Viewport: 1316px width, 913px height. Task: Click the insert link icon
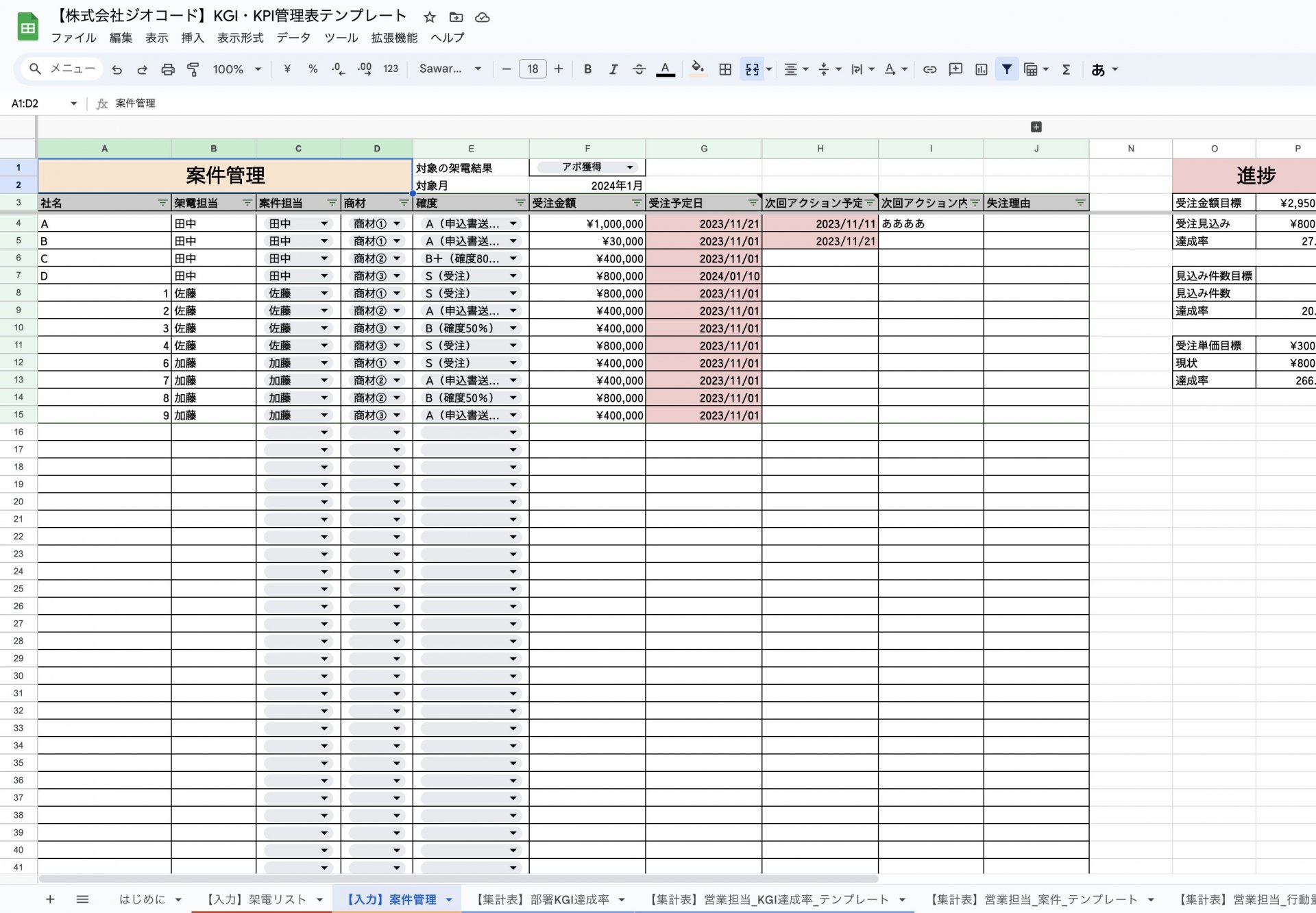tap(930, 69)
